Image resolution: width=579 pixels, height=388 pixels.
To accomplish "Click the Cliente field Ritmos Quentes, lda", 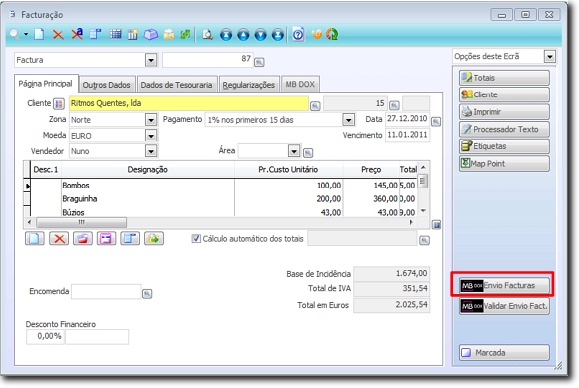I will pos(189,103).
